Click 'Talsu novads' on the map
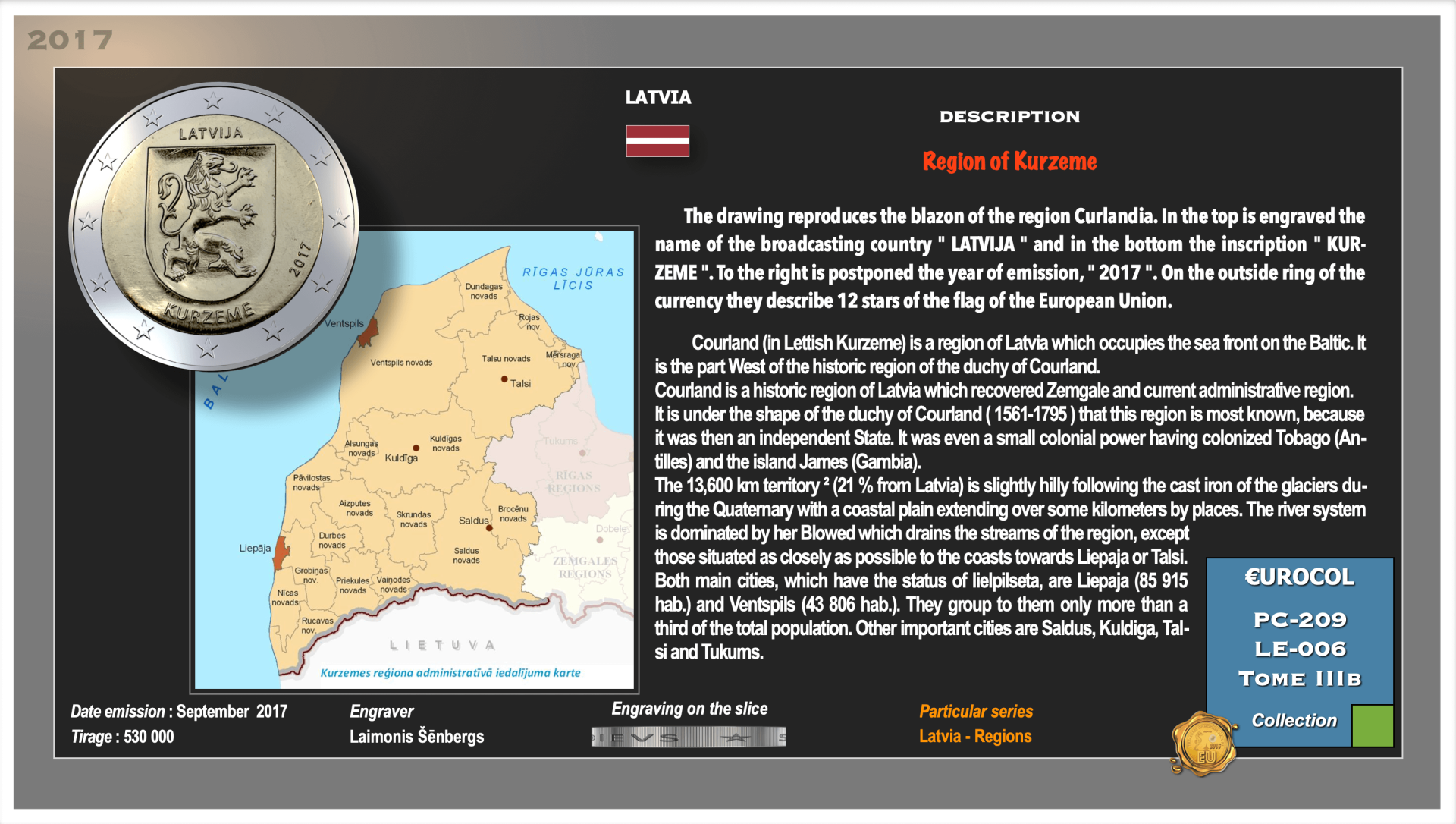 [506, 359]
